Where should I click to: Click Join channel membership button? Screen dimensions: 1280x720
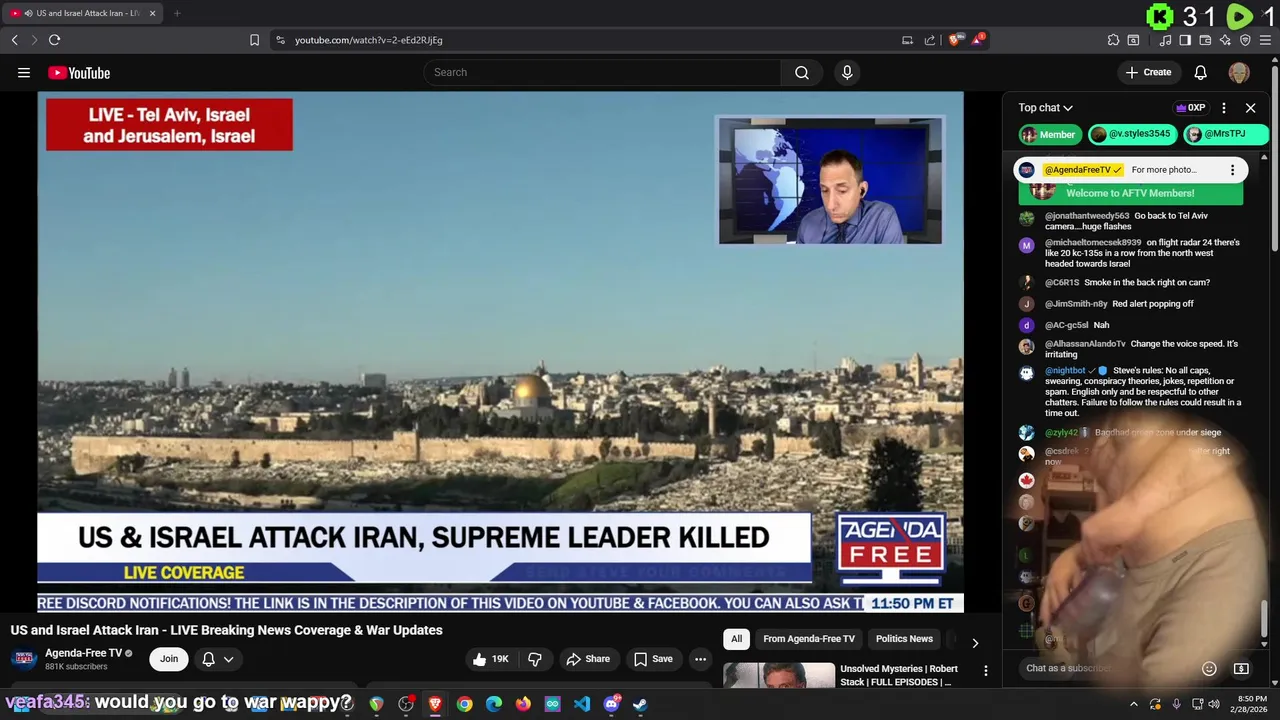point(169,659)
